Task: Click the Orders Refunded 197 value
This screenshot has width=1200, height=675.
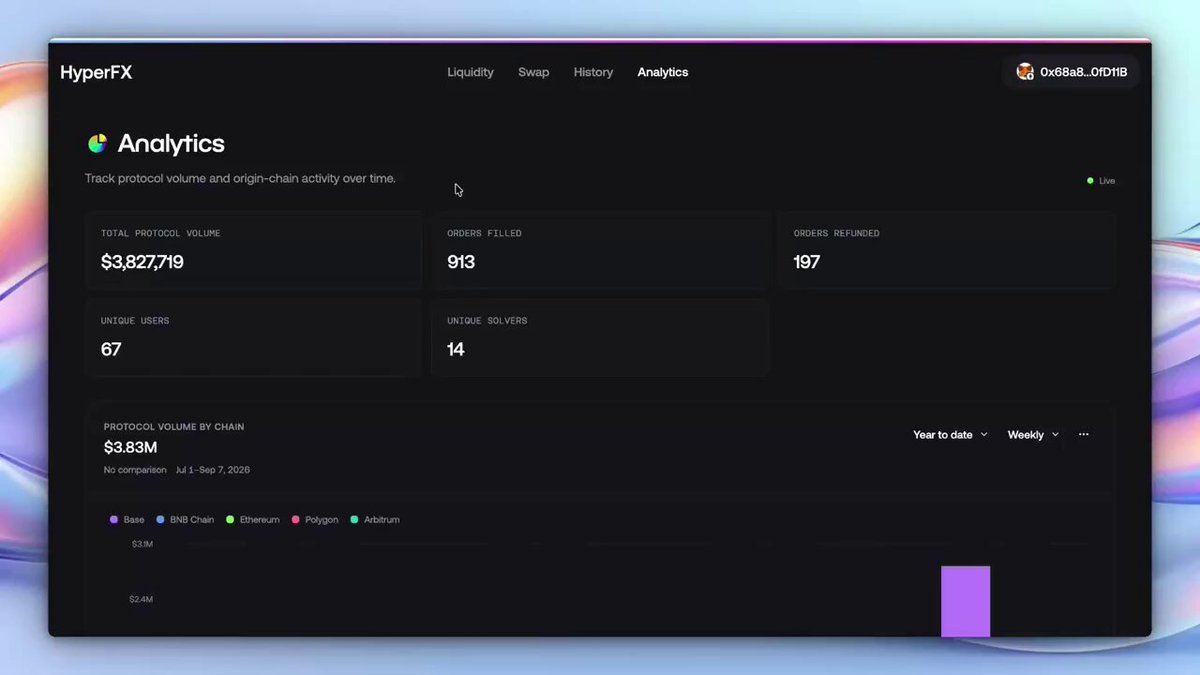Action: pos(807,262)
